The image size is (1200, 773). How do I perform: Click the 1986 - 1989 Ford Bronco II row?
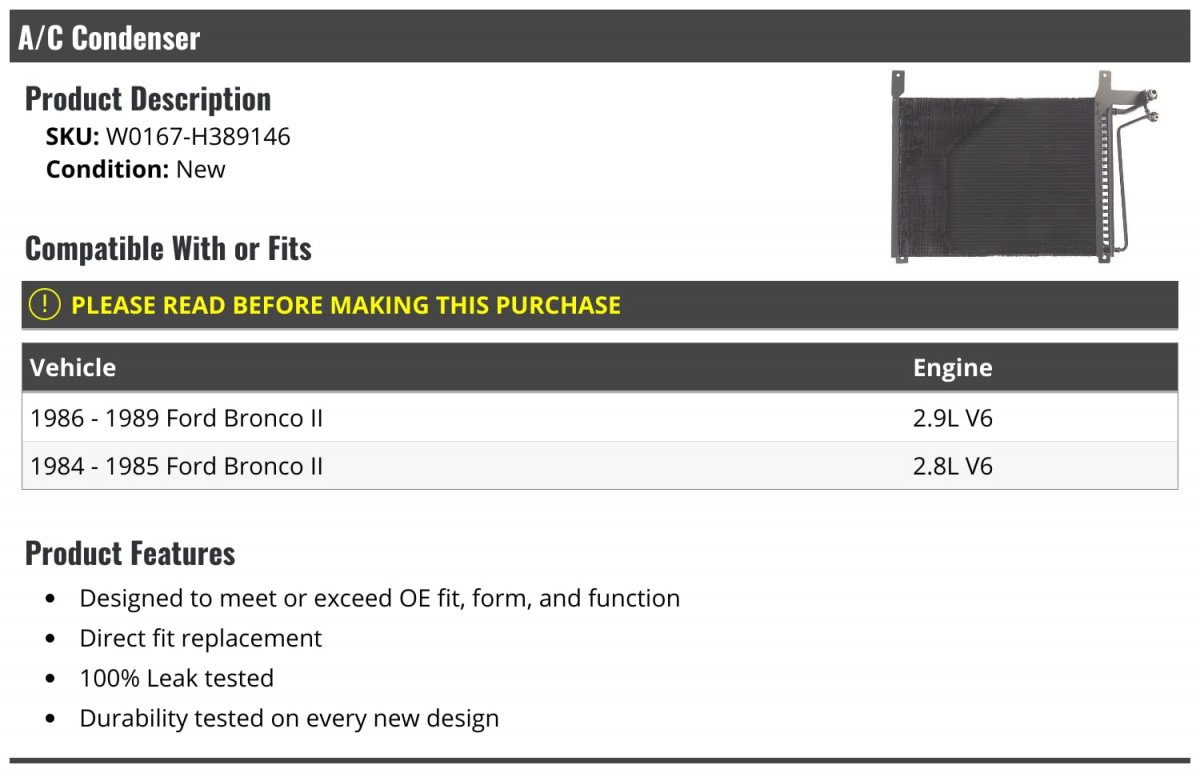pyautogui.click(x=600, y=418)
